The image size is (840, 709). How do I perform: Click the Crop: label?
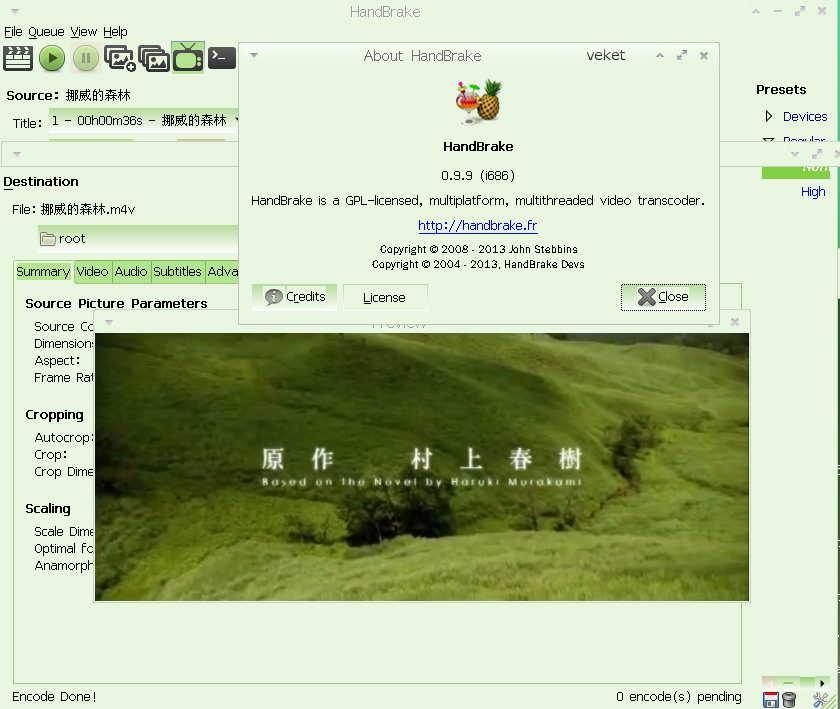pos(50,455)
